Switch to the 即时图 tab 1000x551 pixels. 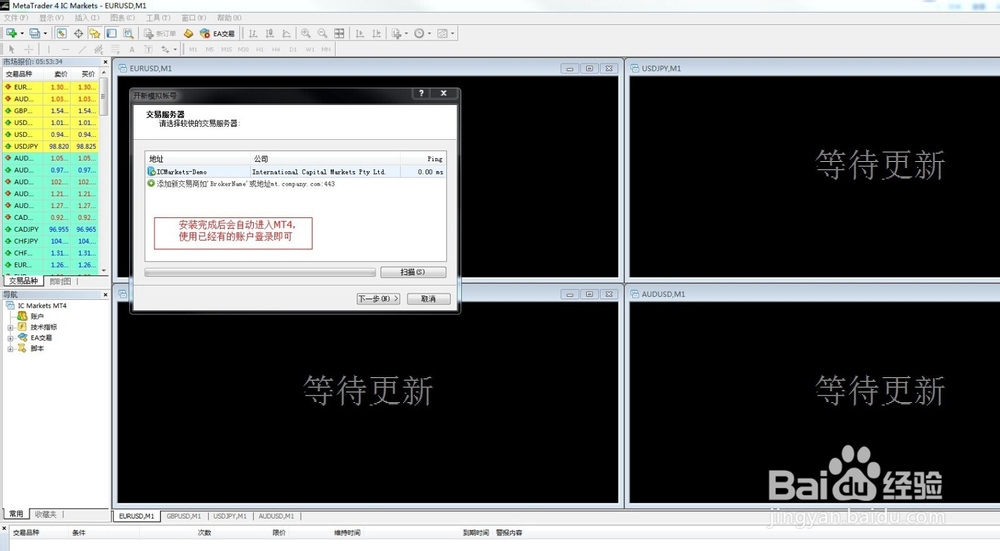[x=61, y=281]
